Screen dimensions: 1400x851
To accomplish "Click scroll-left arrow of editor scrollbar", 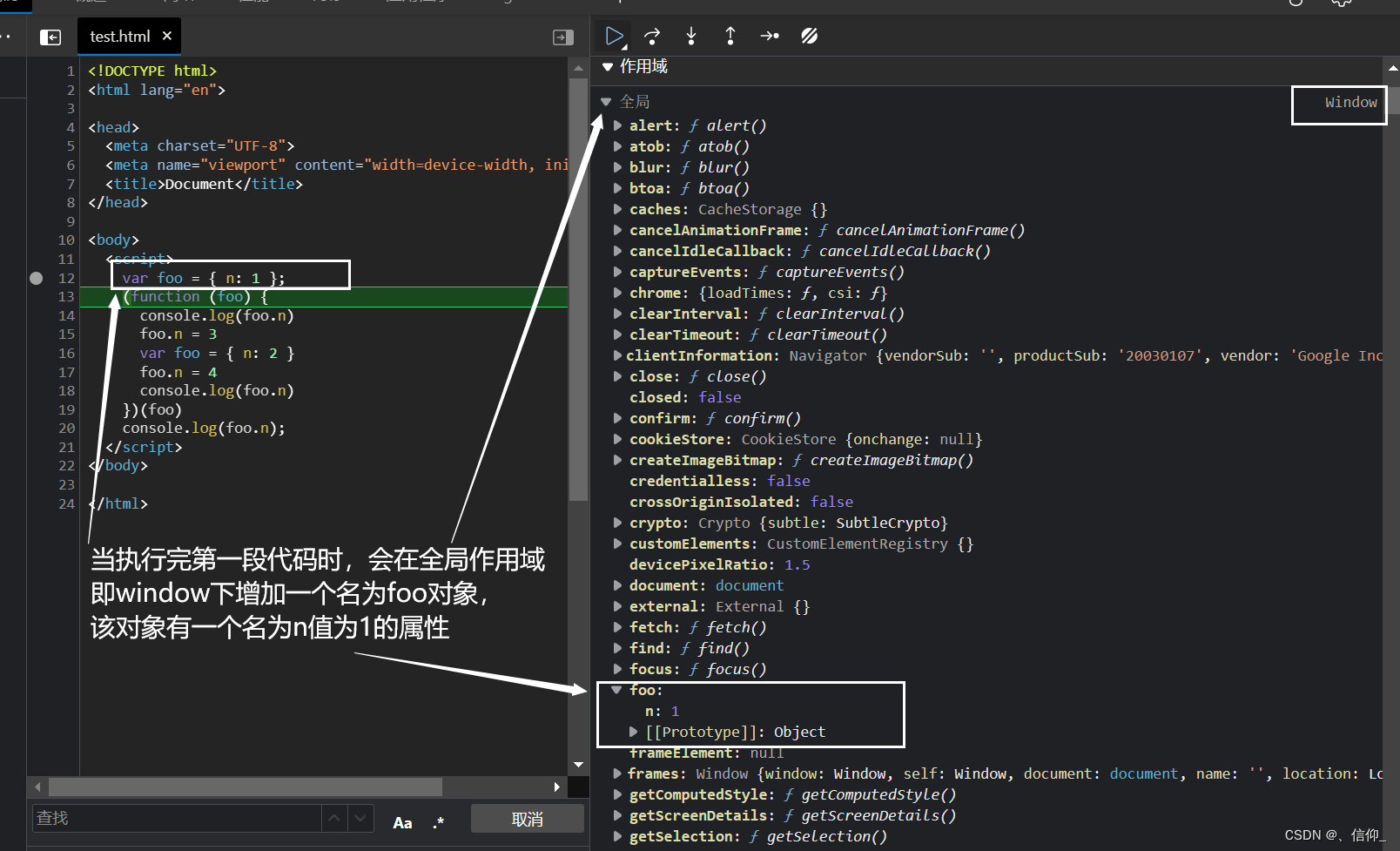I will click(37, 787).
